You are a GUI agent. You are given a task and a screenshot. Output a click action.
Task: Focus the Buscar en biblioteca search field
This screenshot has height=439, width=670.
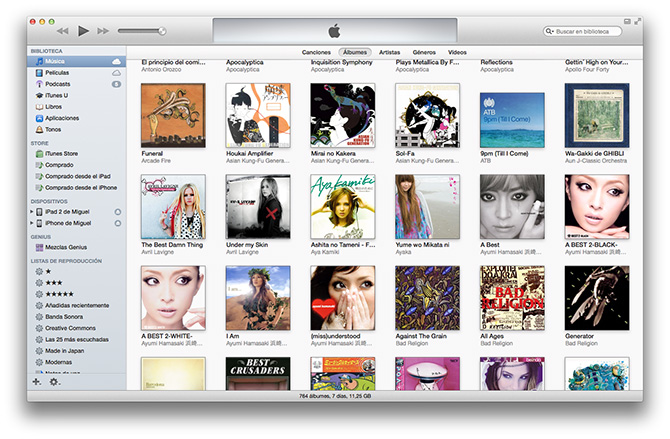(x=582, y=31)
